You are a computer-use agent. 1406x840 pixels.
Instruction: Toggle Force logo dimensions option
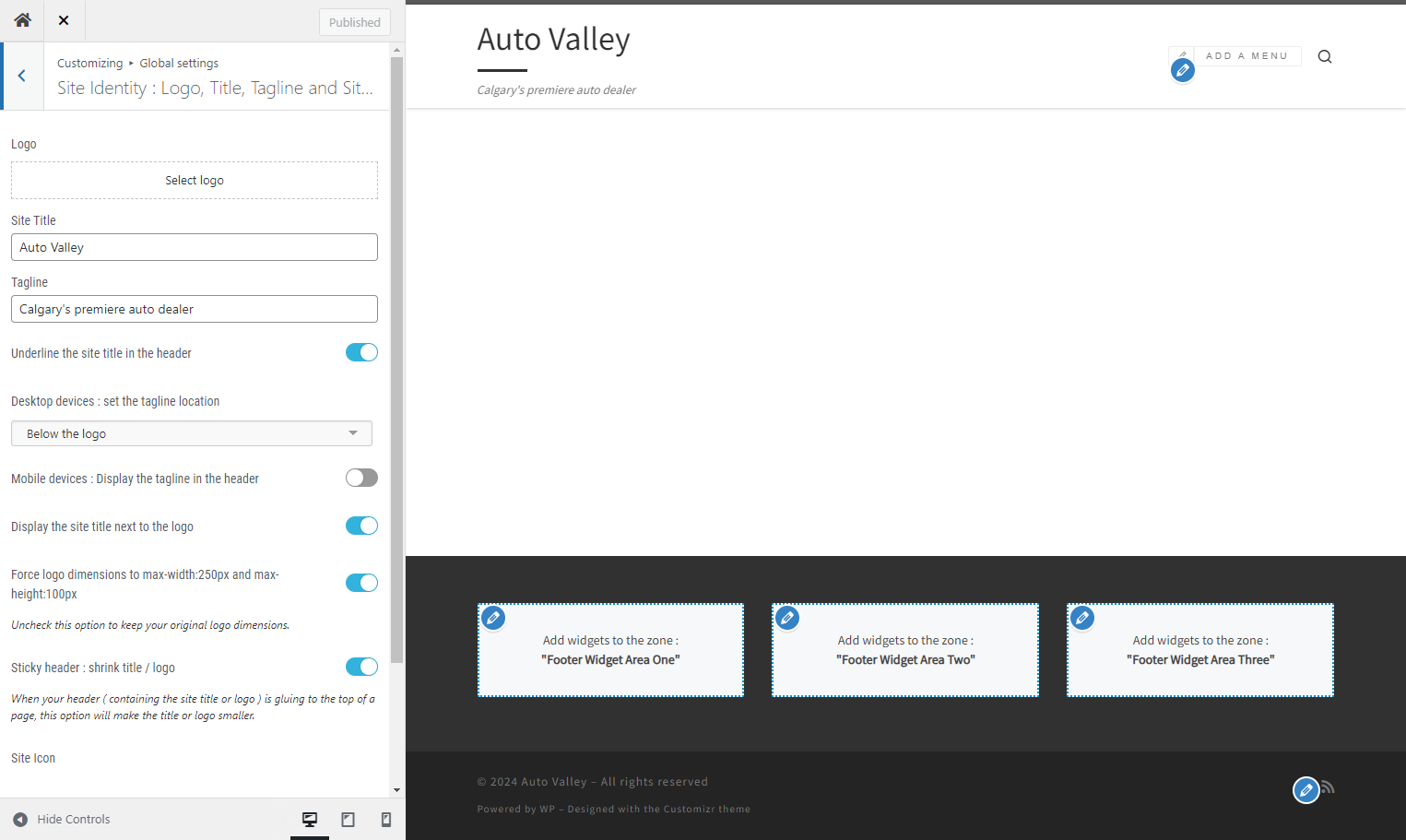pyautogui.click(x=361, y=583)
